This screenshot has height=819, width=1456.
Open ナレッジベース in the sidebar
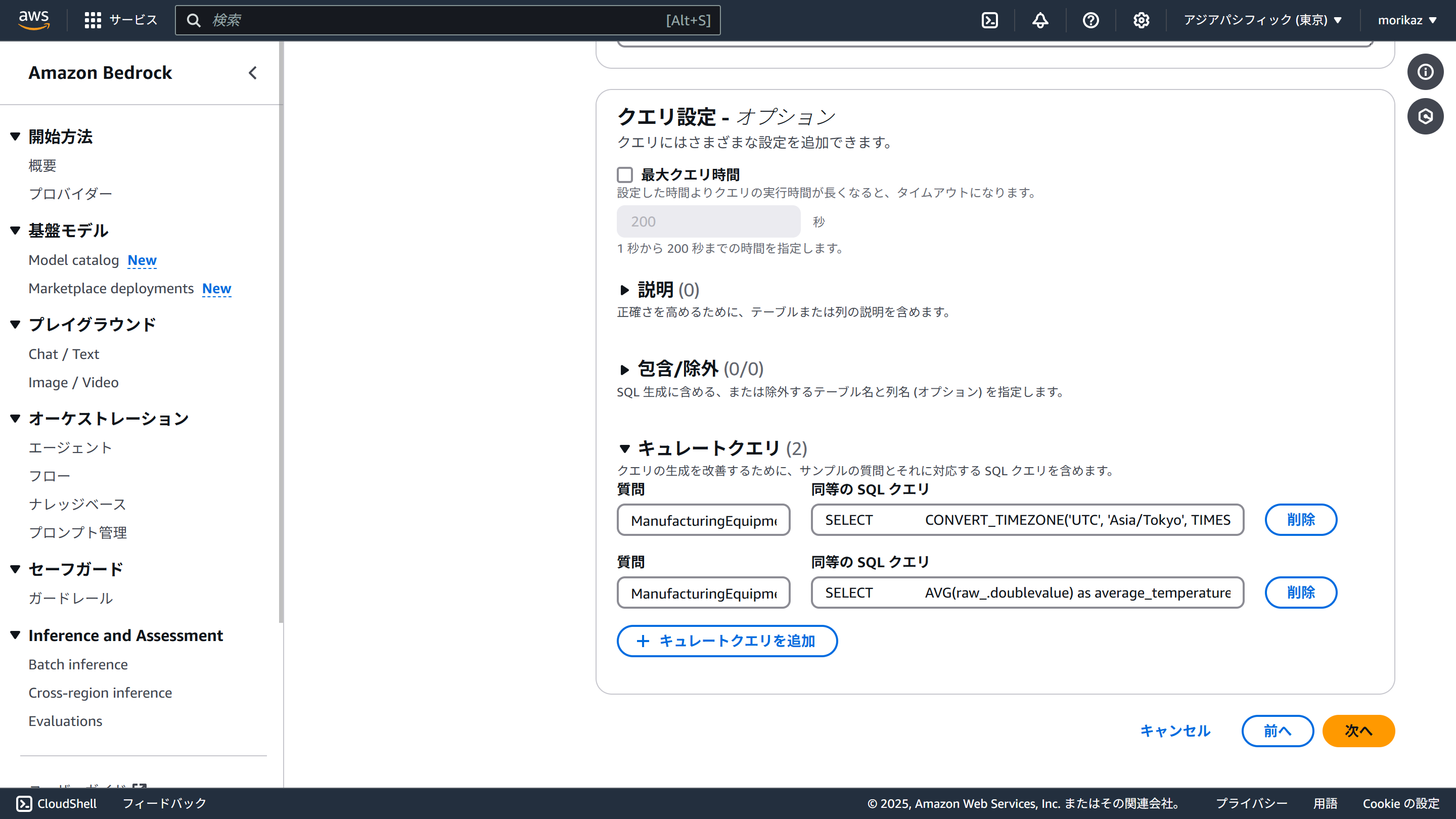pos(77,504)
